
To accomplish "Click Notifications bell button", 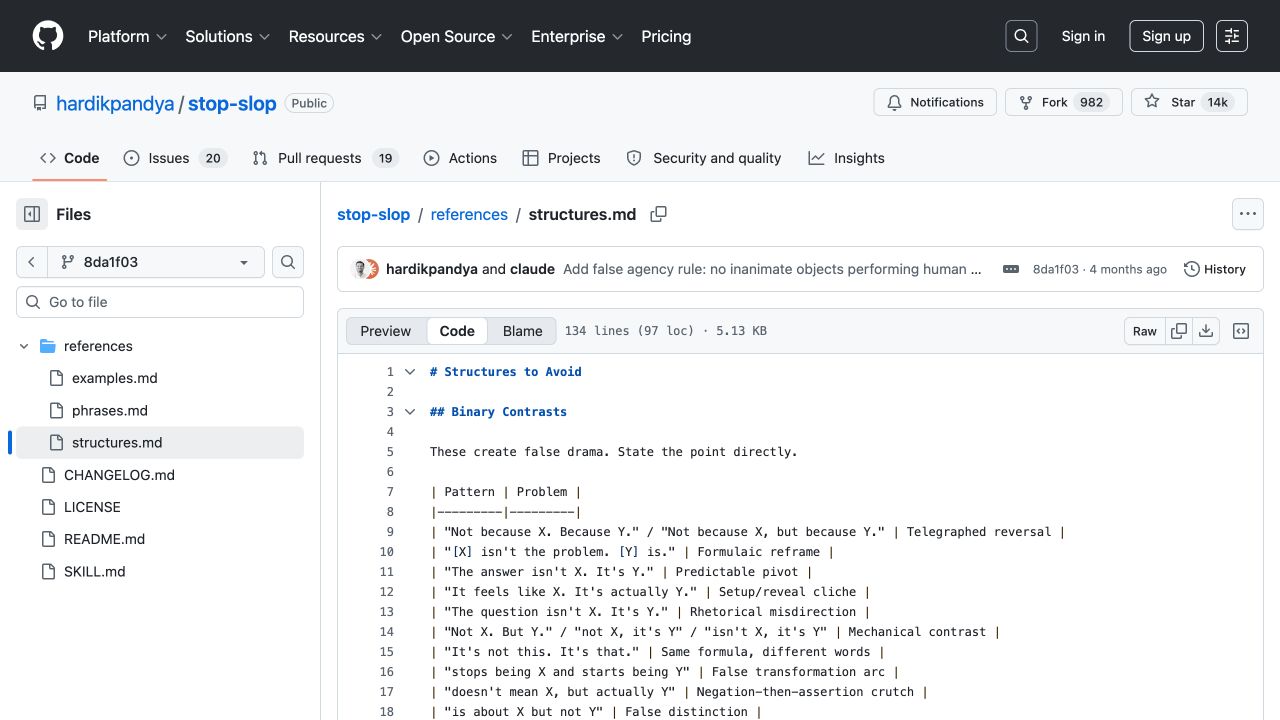I will coord(935,102).
